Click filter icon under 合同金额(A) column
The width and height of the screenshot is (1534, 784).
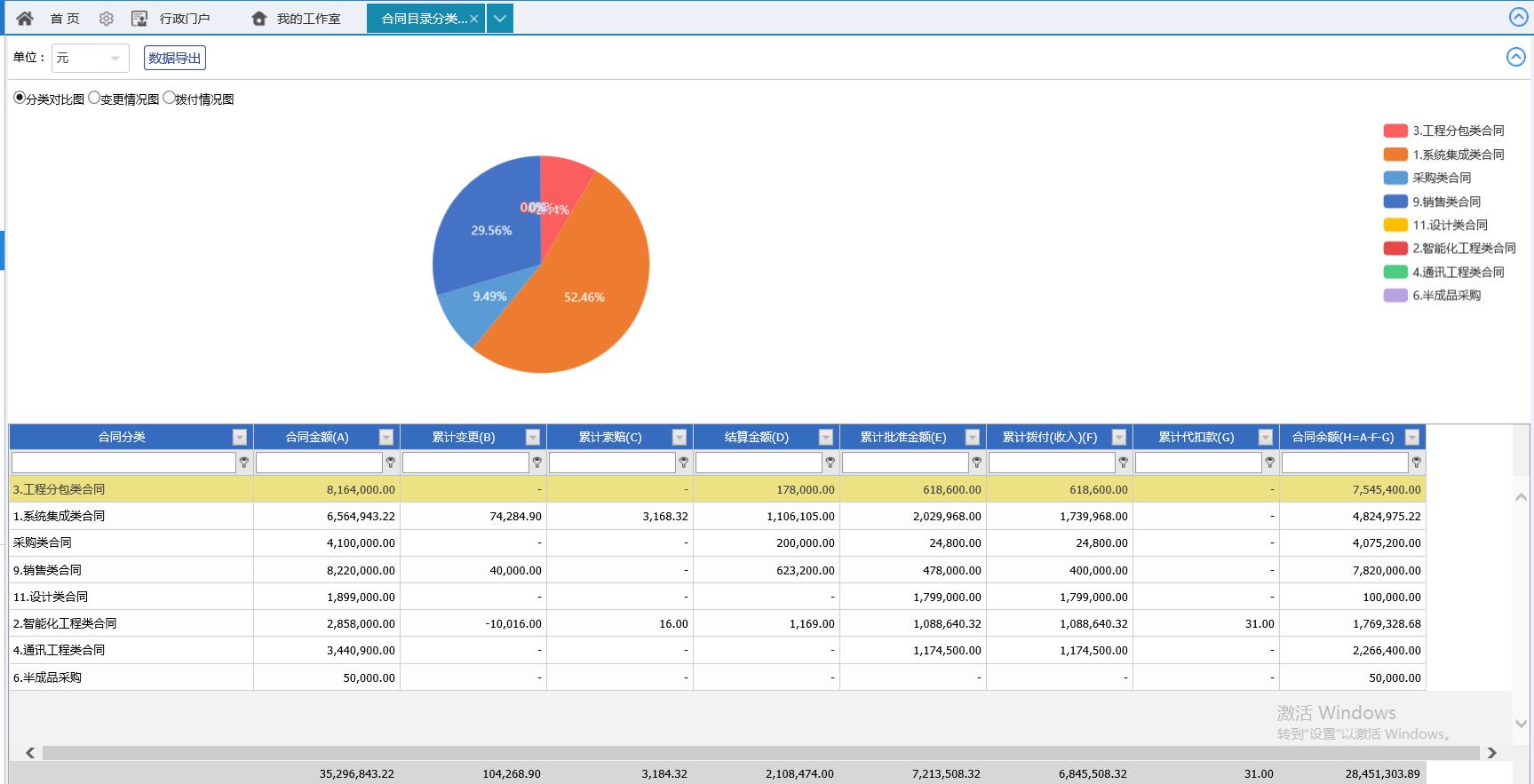tap(391, 463)
